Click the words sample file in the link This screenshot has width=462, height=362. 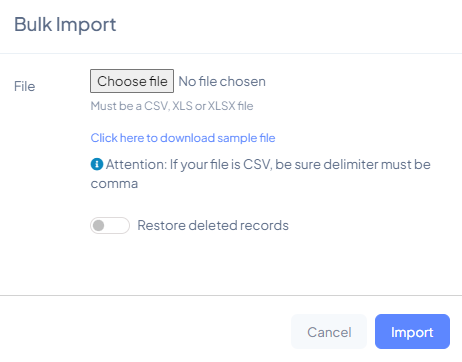(246, 138)
